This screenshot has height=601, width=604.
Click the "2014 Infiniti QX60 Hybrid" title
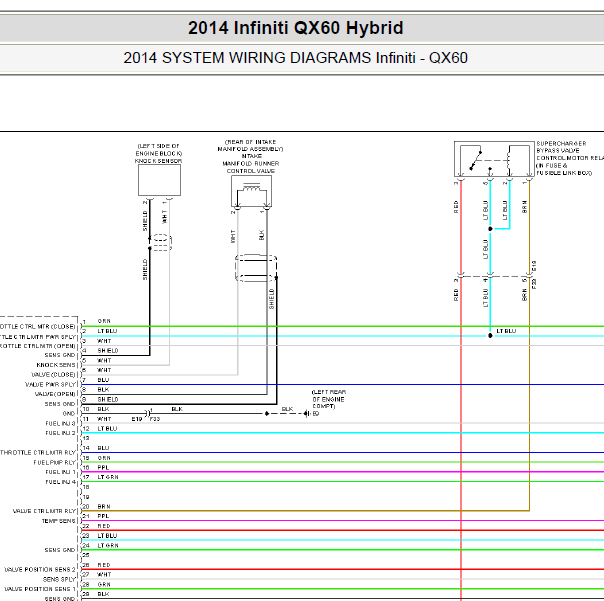coord(295,28)
